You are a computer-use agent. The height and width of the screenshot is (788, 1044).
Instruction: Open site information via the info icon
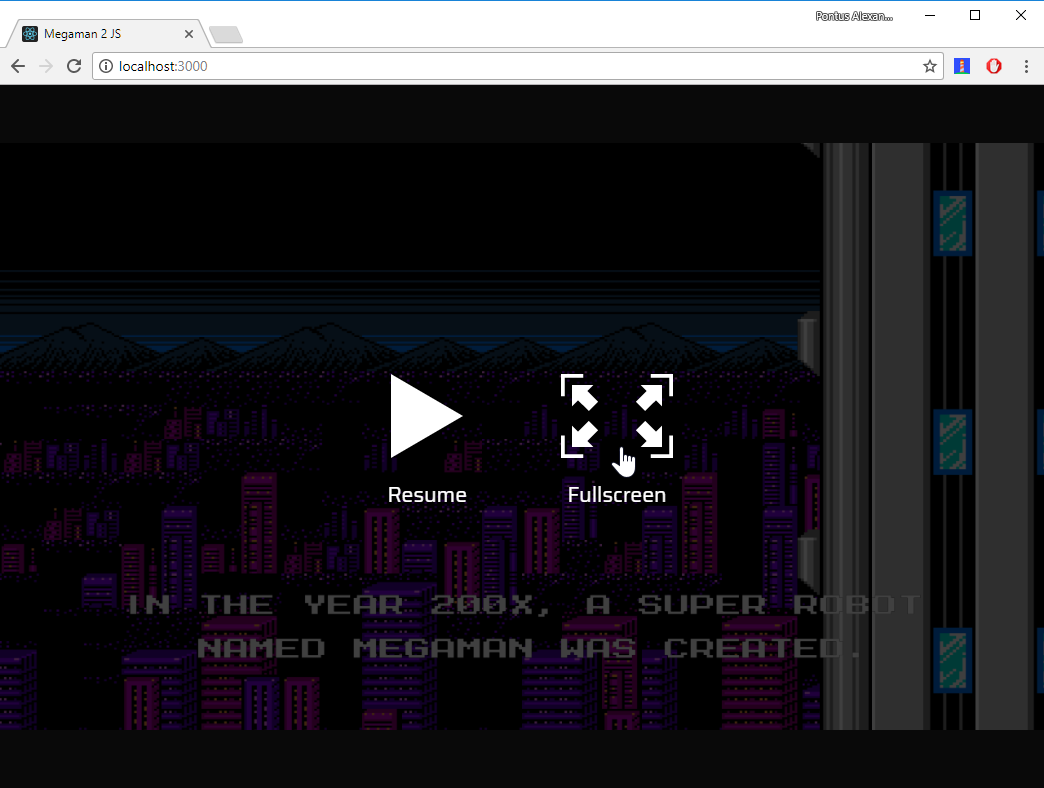(x=106, y=66)
